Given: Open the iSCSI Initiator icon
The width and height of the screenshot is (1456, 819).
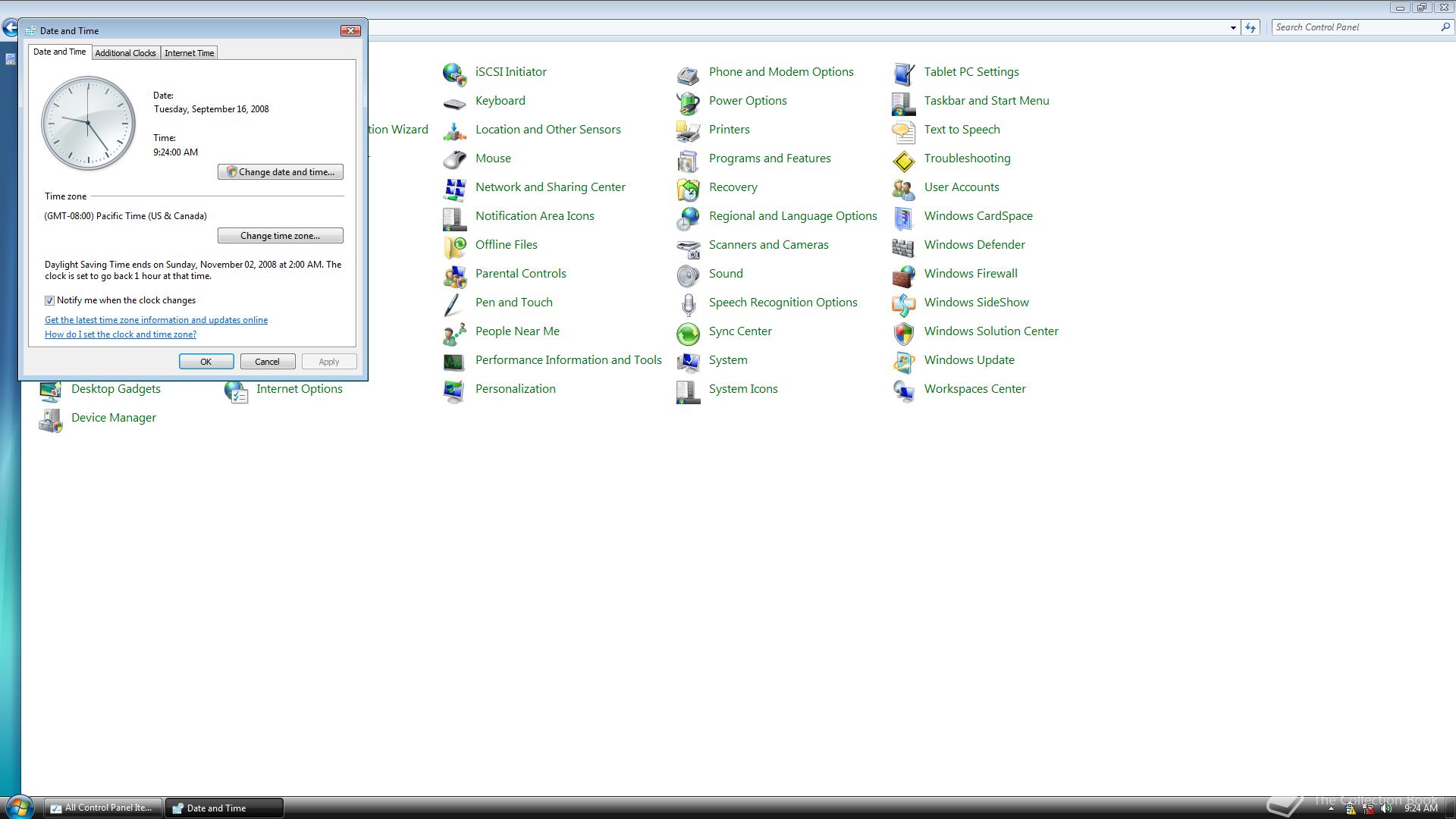Looking at the screenshot, I should coord(454,73).
